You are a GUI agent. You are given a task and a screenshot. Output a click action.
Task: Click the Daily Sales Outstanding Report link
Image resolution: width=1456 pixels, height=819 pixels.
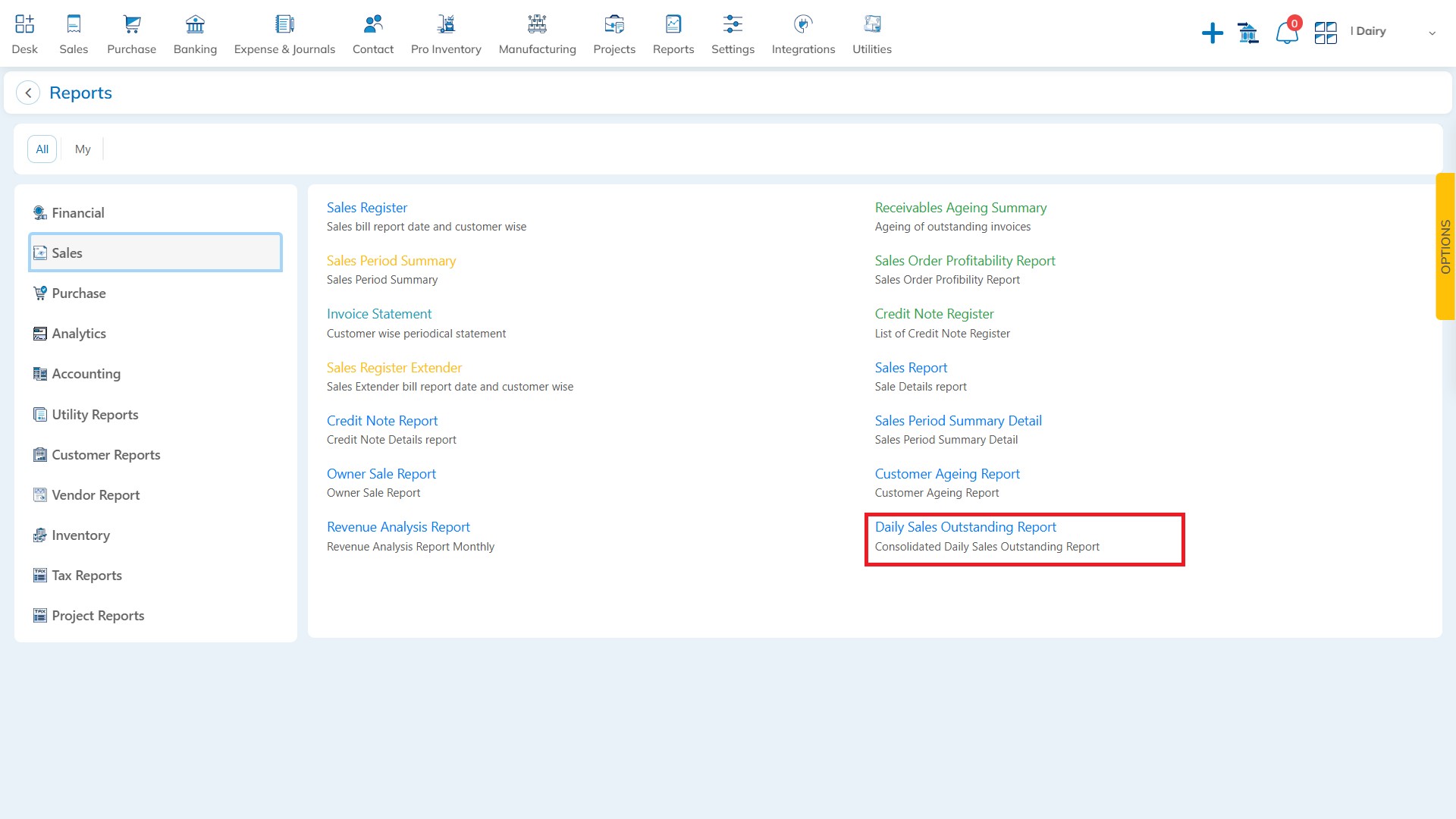[965, 526]
